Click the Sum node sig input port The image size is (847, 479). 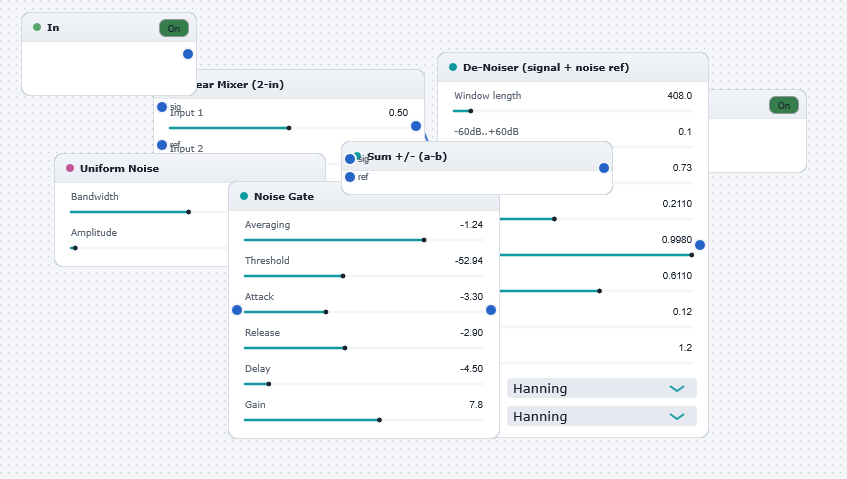tap(350, 159)
